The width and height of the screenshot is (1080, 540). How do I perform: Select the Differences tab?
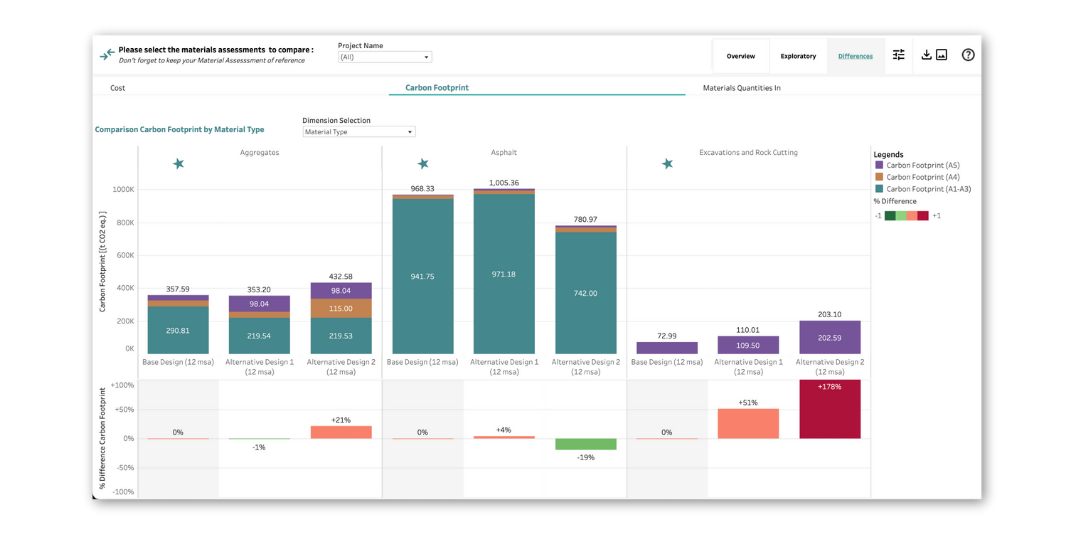pos(855,56)
